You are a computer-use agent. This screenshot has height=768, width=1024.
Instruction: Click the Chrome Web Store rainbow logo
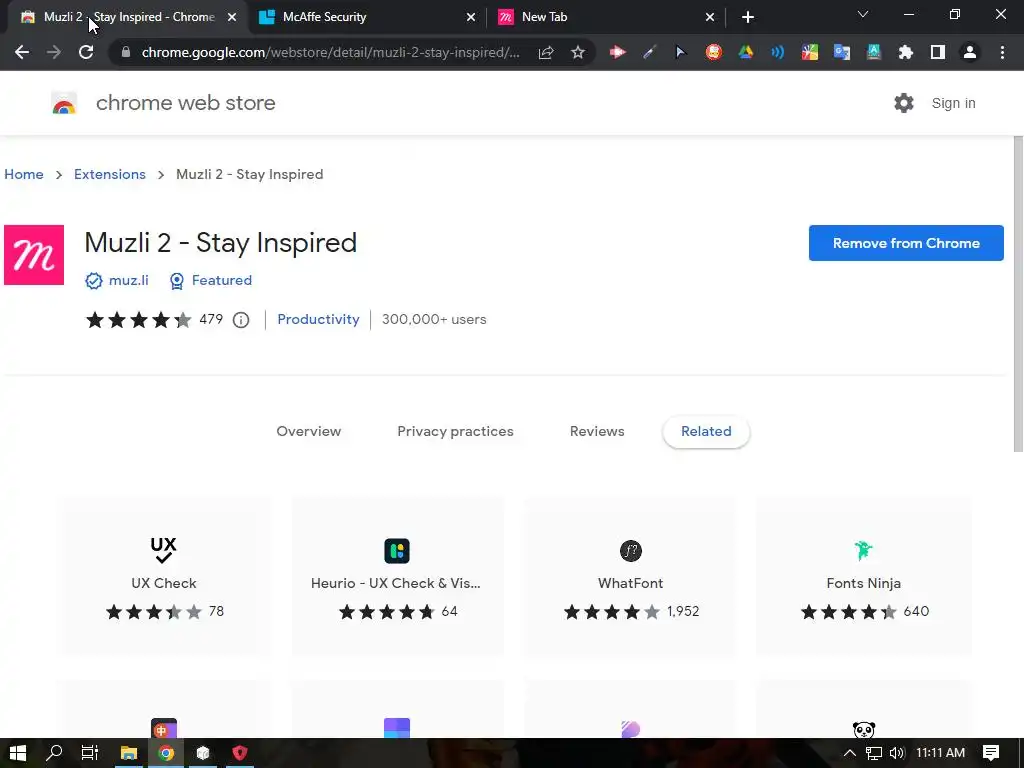point(64,103)
